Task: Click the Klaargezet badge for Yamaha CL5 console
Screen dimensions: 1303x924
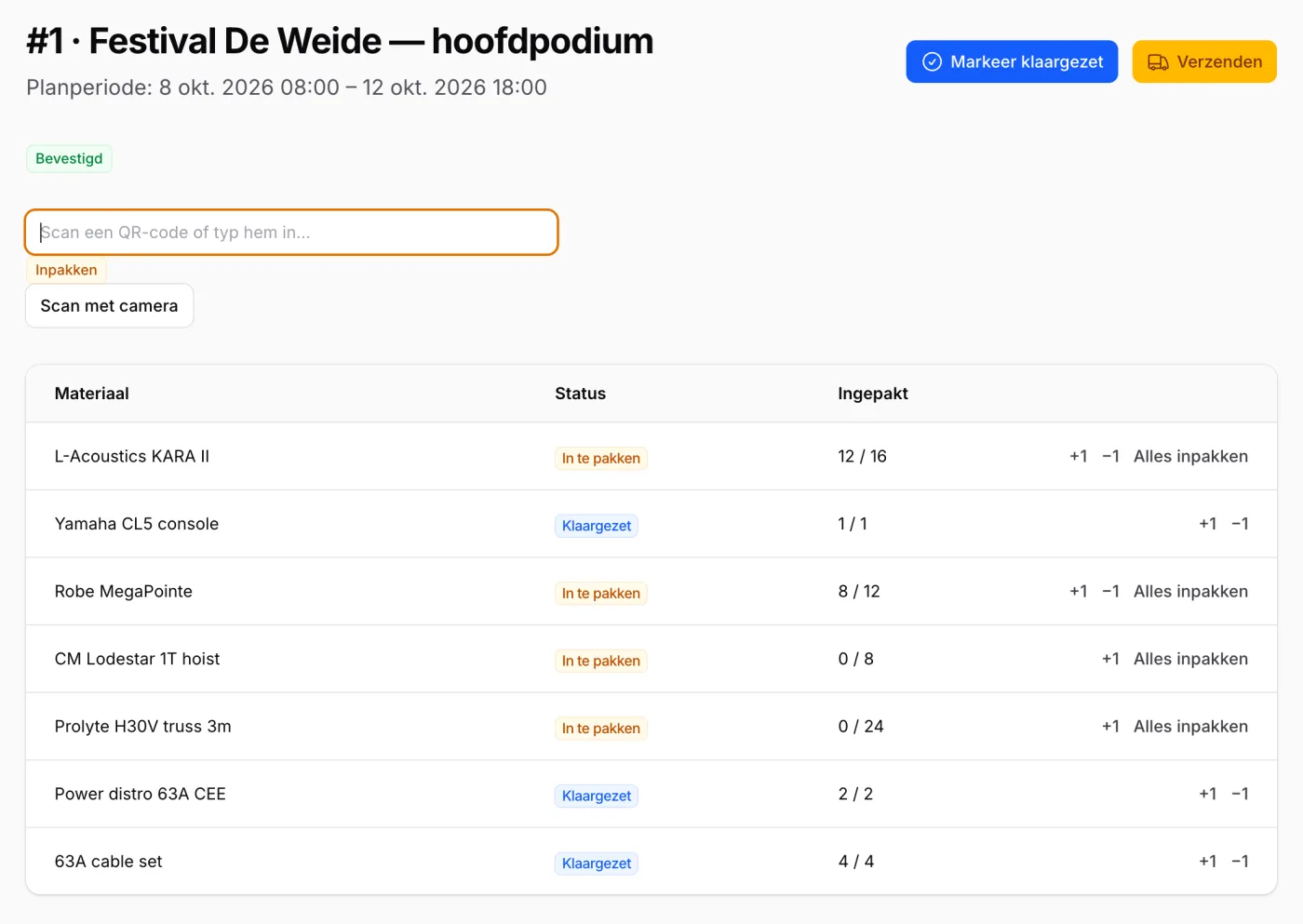Action: [597, 526]
